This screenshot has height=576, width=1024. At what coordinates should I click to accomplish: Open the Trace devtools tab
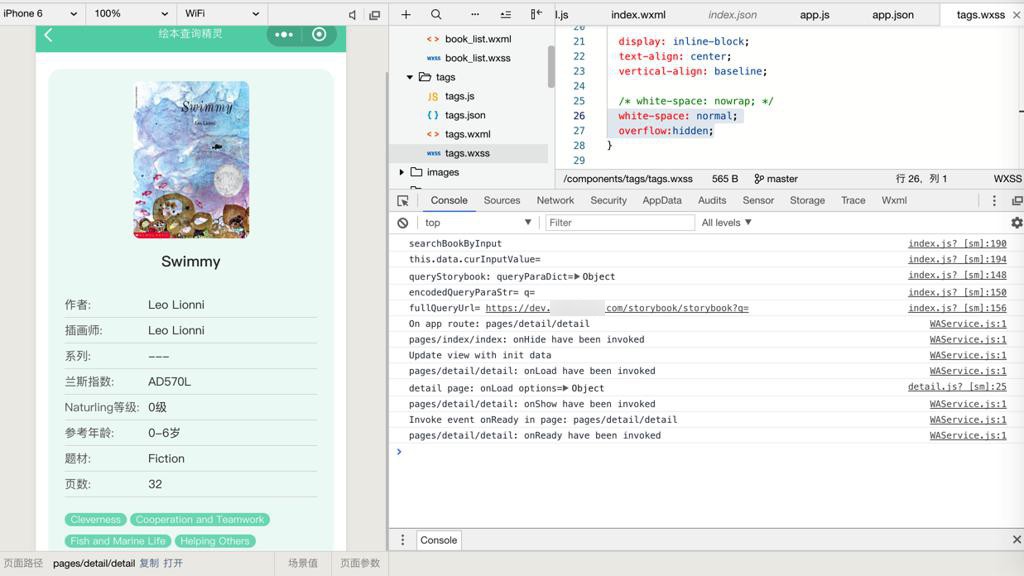coord(853,200)
